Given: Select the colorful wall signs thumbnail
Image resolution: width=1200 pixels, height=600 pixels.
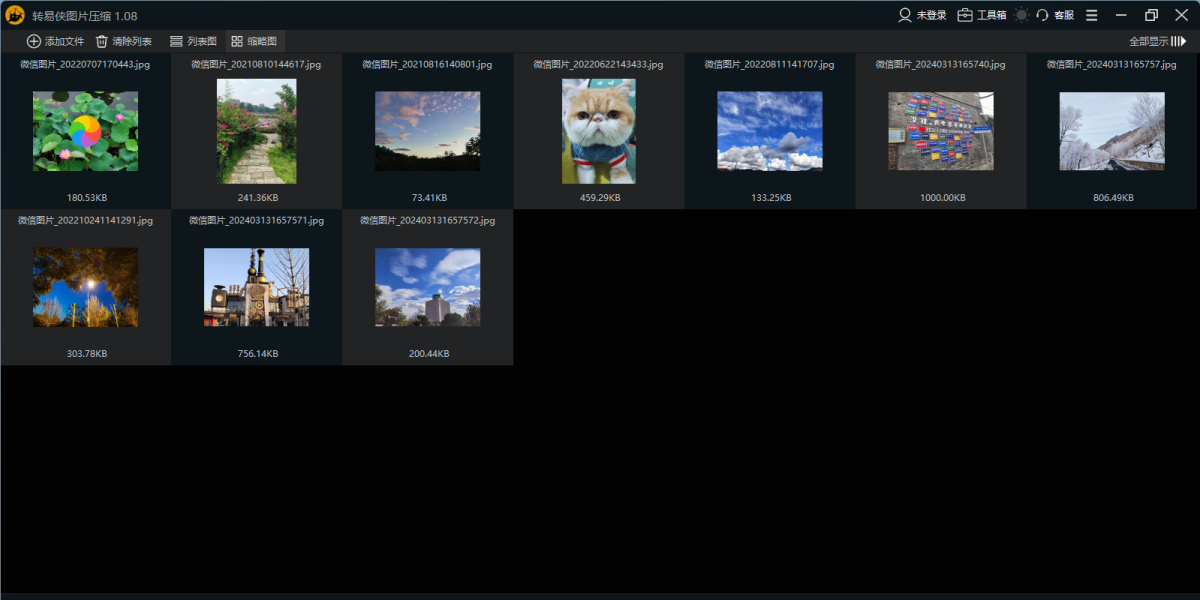Looking at the screenshot, I should point(940,131).
